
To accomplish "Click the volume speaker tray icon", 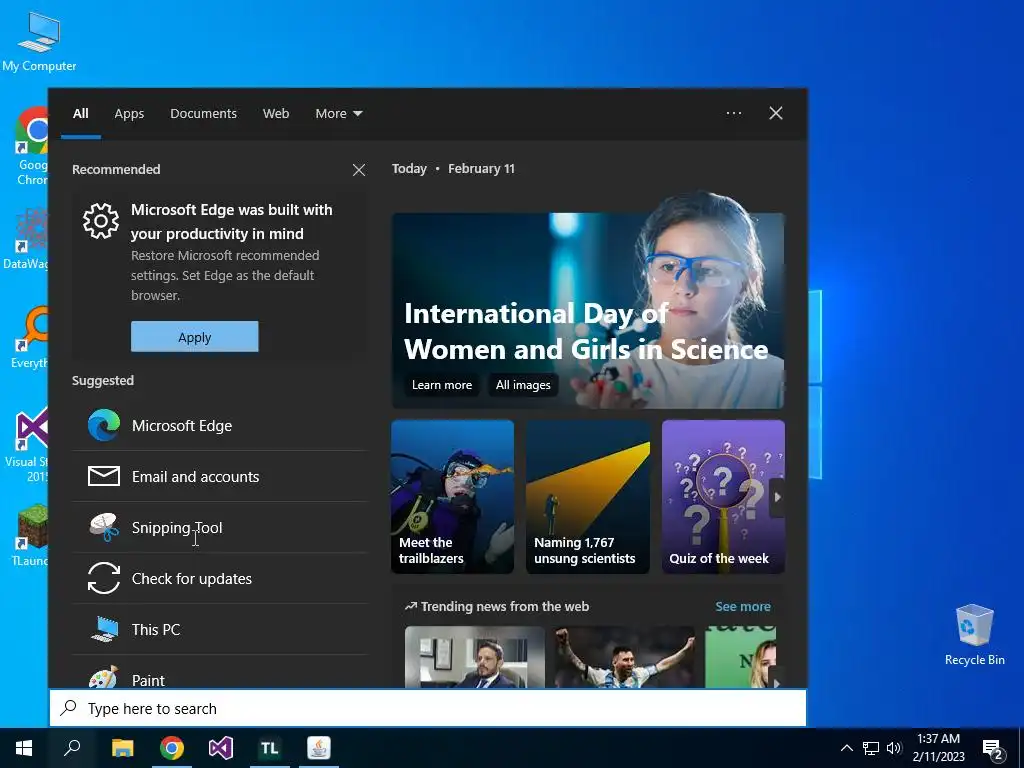I will (894, 748).
